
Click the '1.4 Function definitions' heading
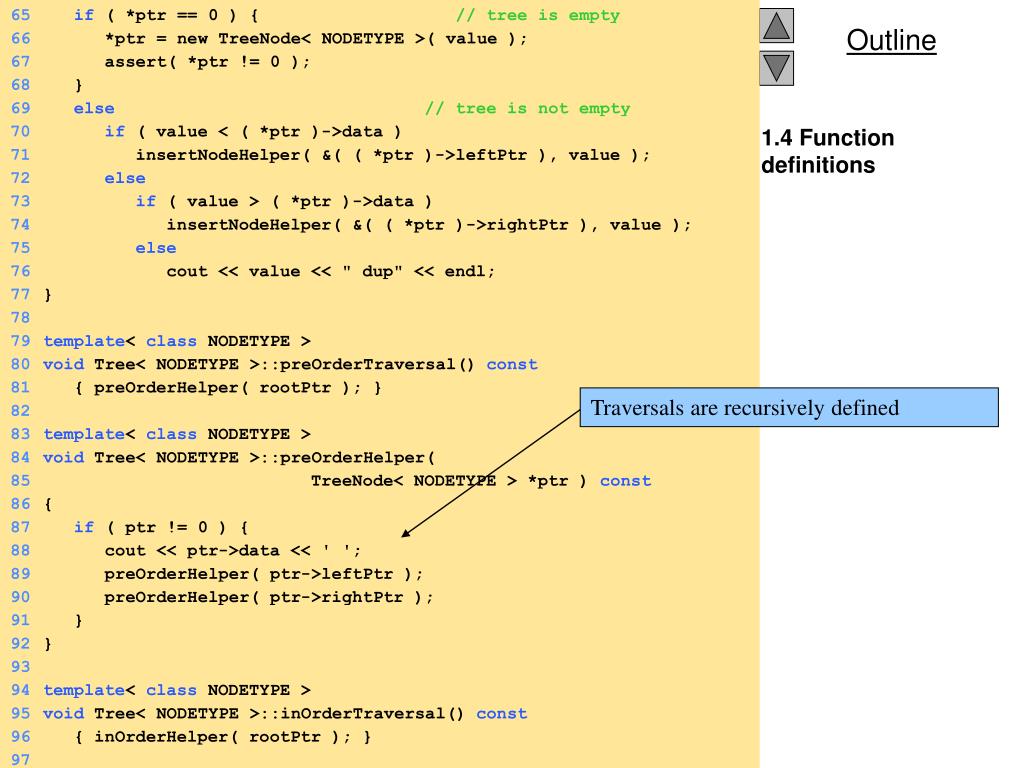(x=827, y=152)
